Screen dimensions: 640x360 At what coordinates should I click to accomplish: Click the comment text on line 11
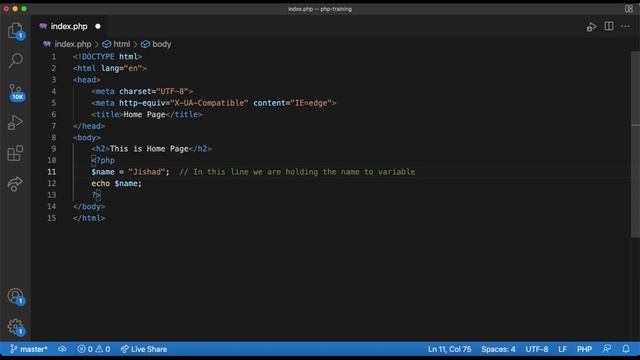pos(297,172)
